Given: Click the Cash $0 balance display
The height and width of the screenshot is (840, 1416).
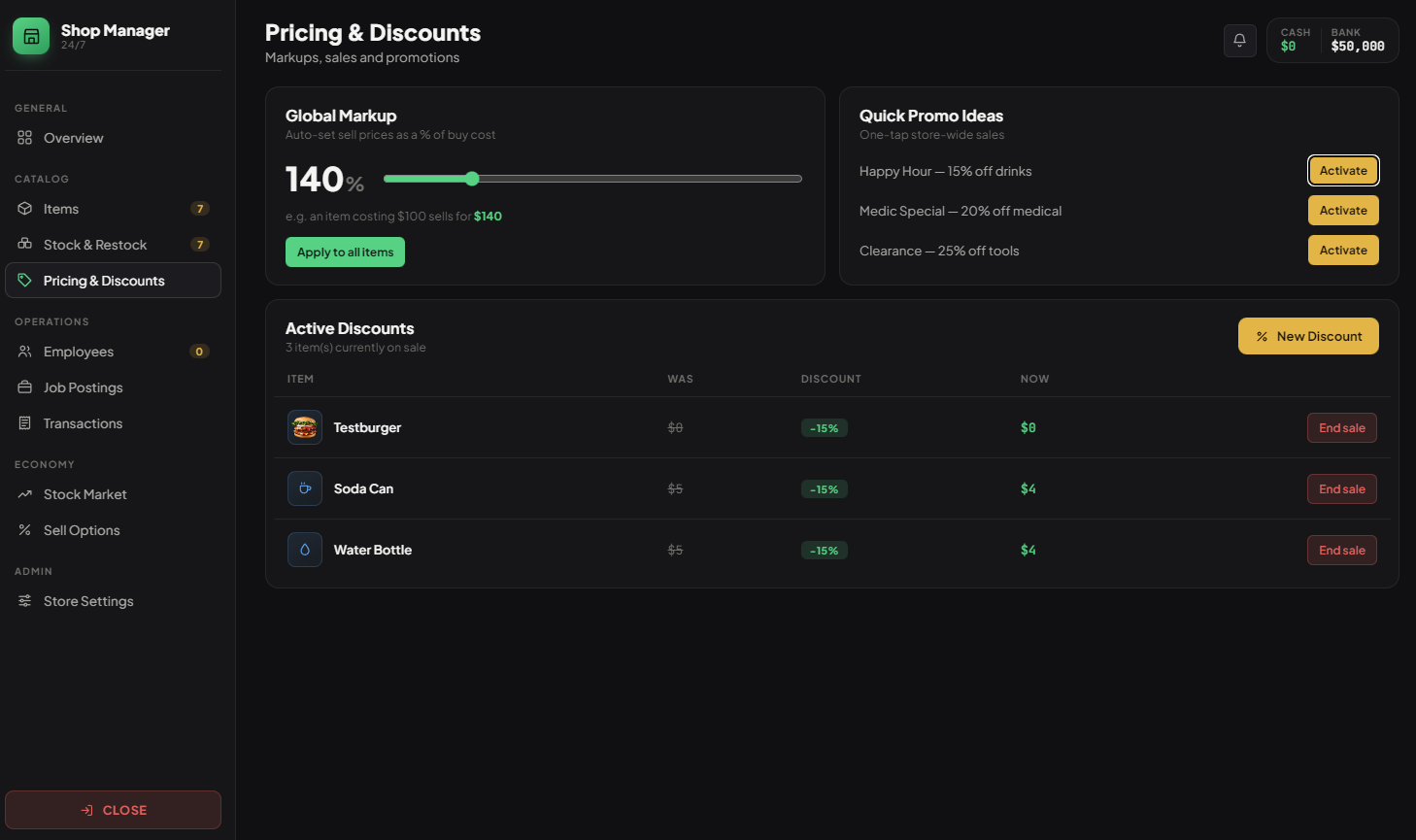Looking at the screenshot, I should [x=1295, y=41].
